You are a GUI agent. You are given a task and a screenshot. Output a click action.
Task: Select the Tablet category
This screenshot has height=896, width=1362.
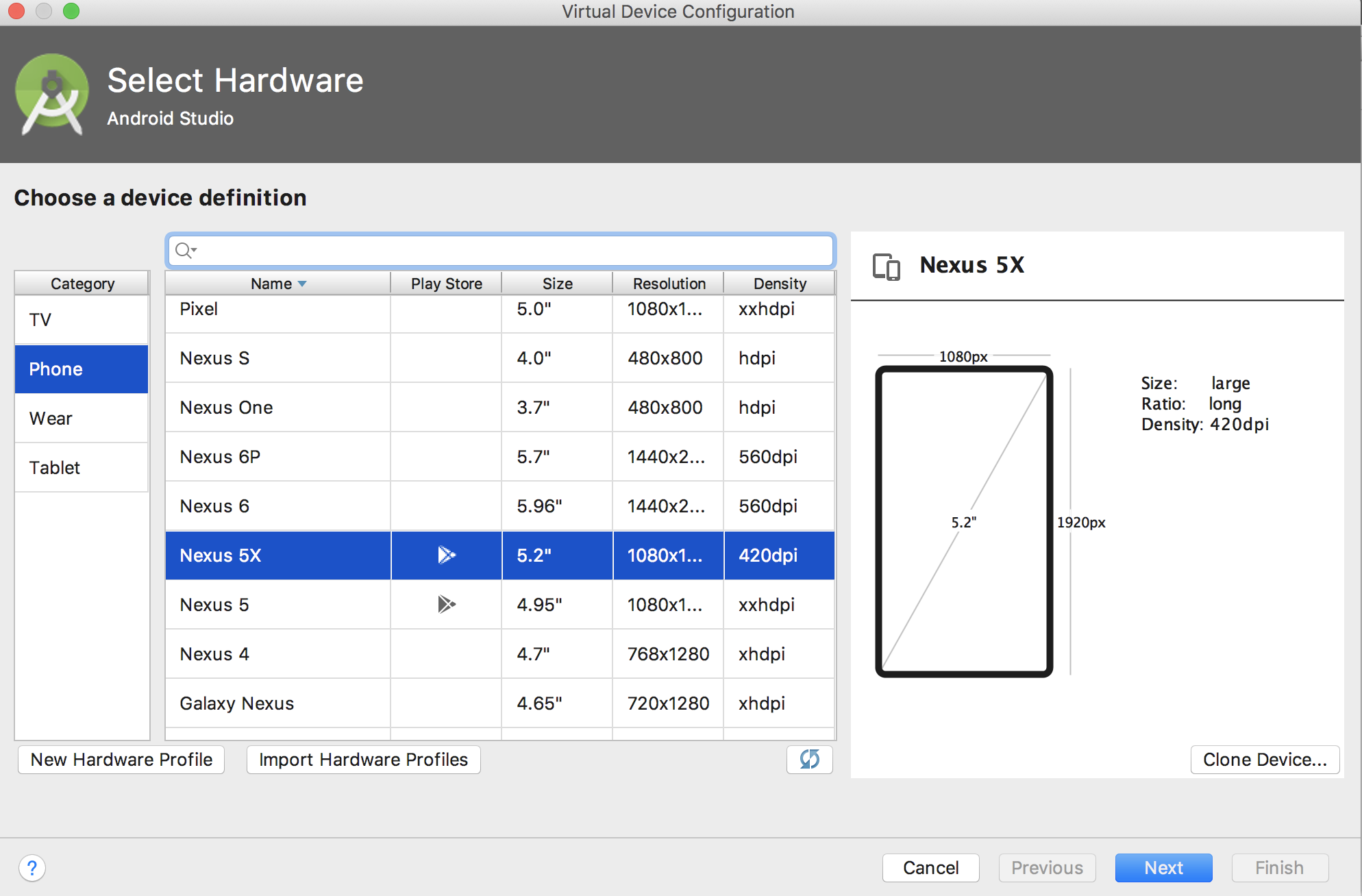82,468
